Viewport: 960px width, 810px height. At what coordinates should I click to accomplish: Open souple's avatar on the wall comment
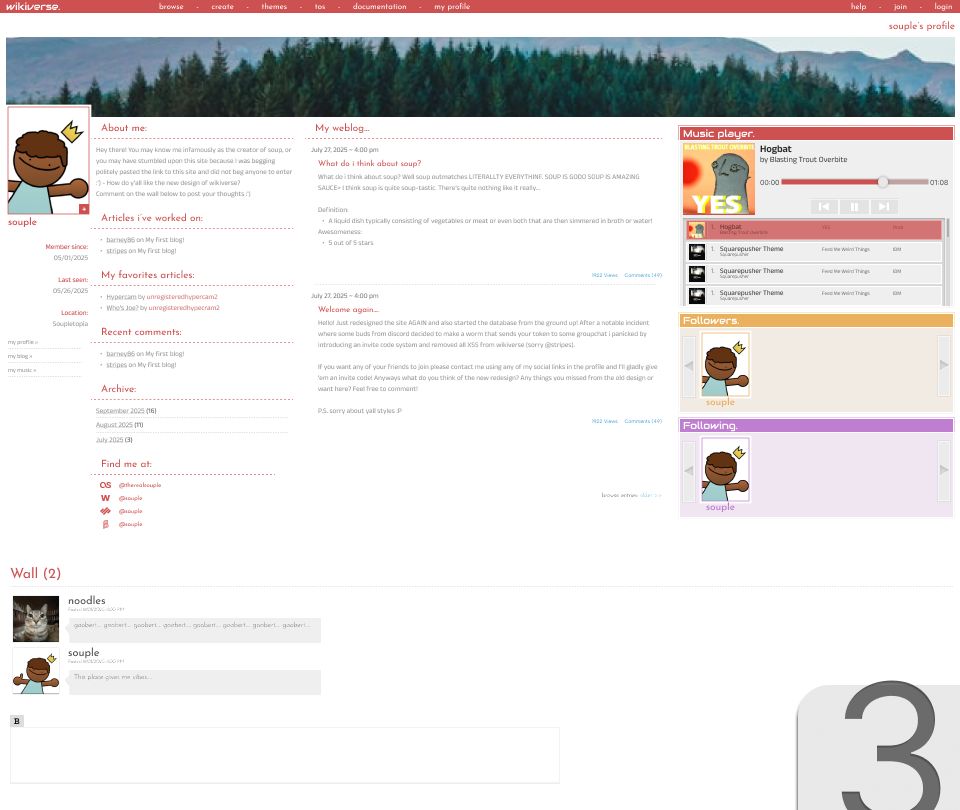pos(36,671)
